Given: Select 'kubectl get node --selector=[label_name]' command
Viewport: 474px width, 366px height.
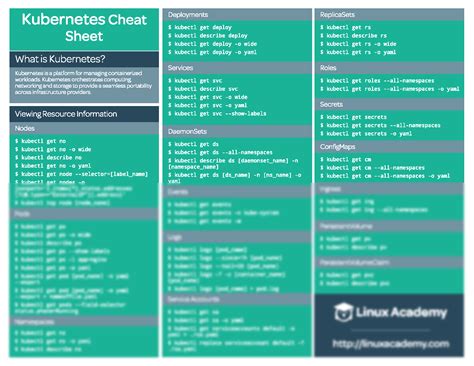Looking at the screenshot, I should click(81, 174).
